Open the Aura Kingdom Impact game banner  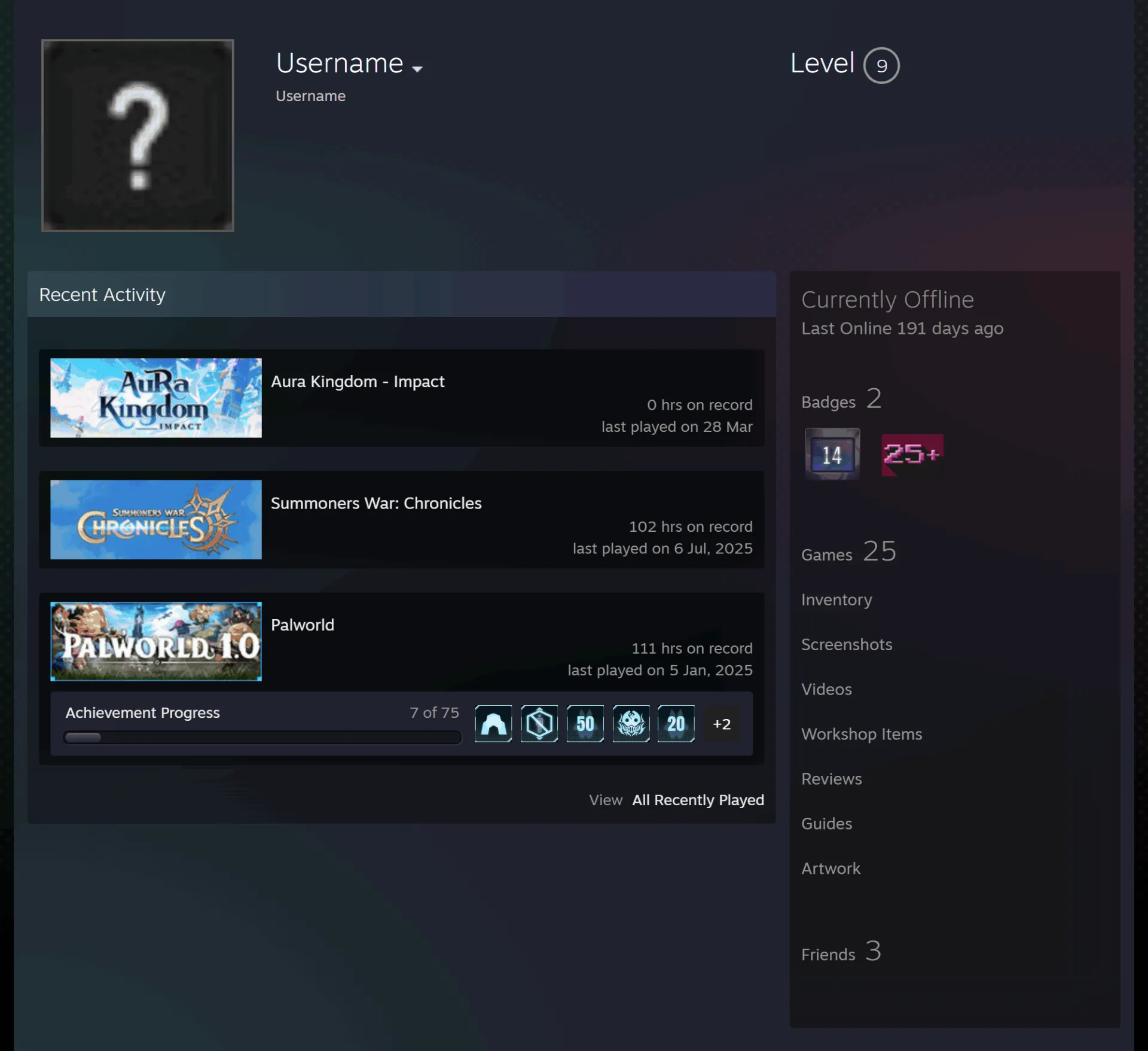tap(156, 398)
